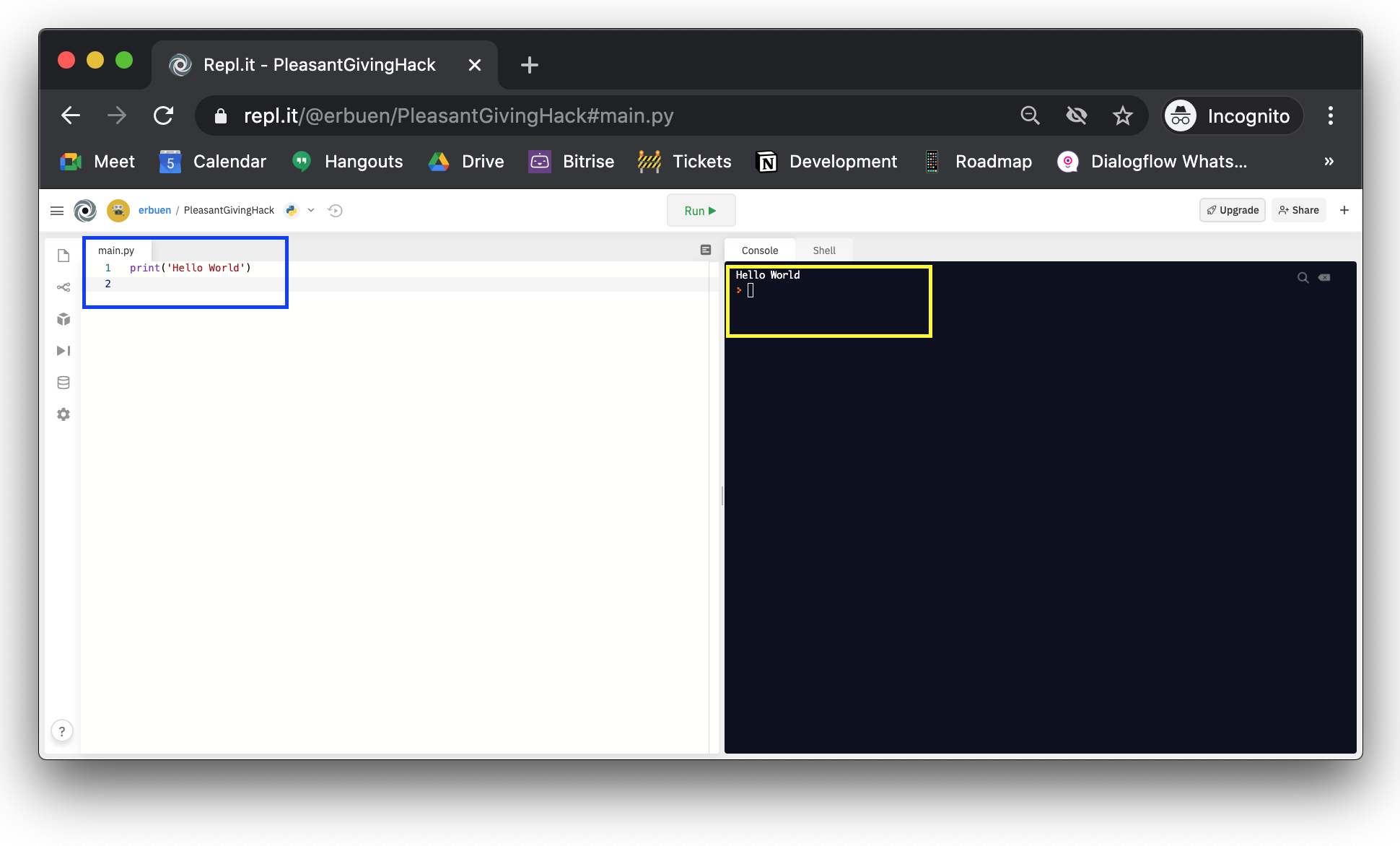Open the history clock icon
The image size is (1400, 846).
335,211
